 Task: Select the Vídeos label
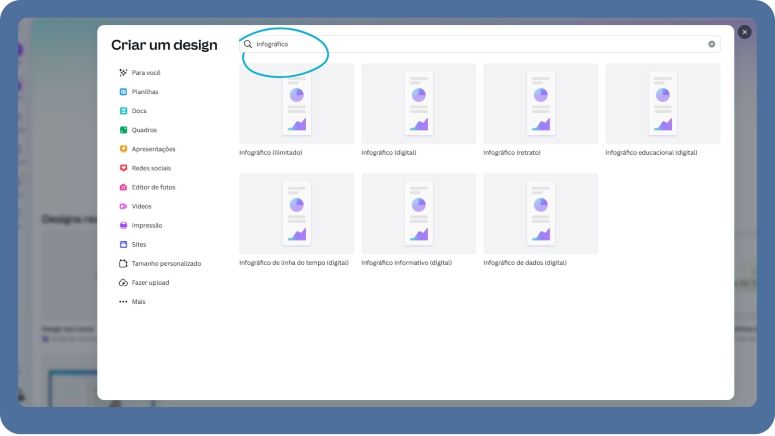141,206
